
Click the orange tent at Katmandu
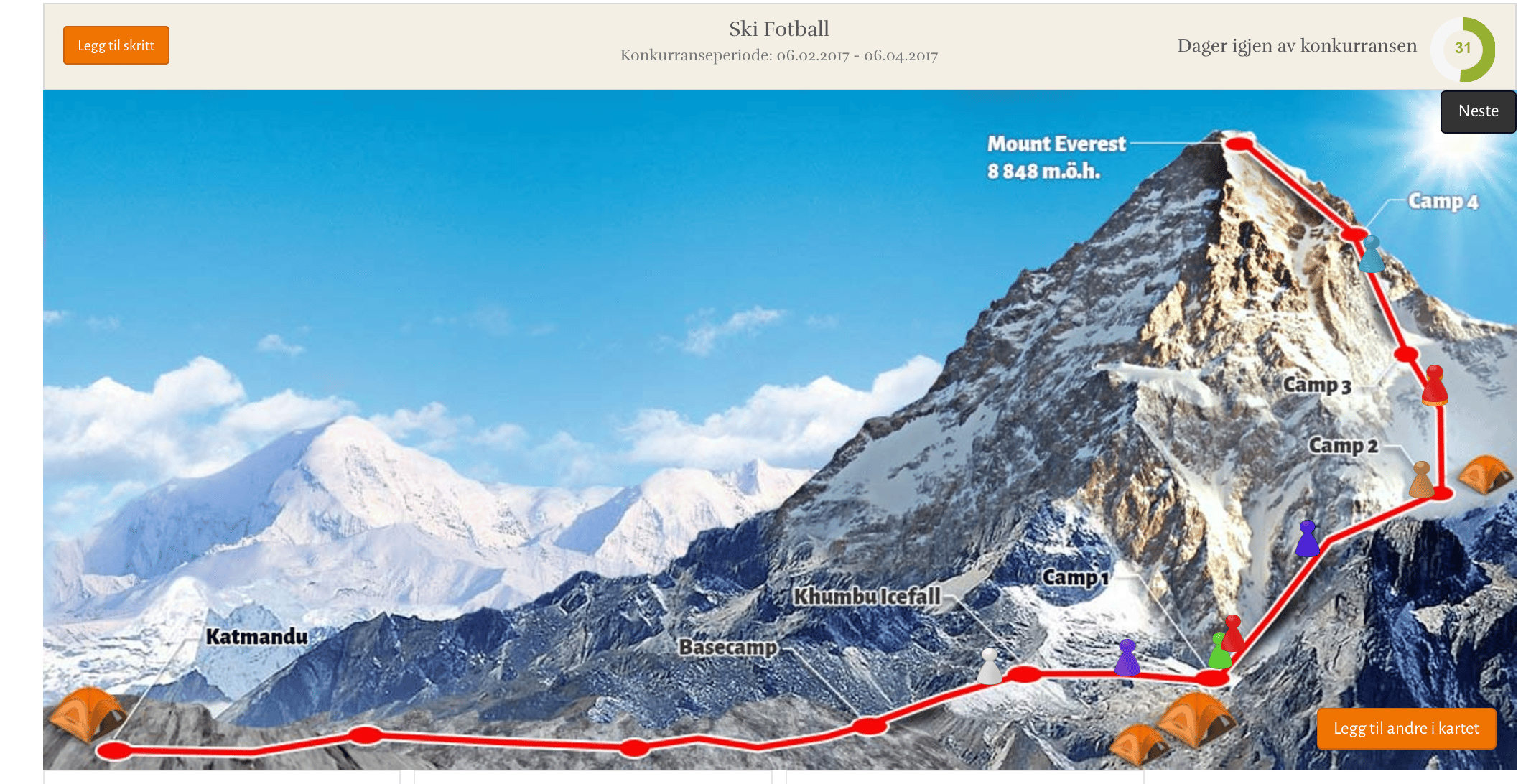click(87, 714)
